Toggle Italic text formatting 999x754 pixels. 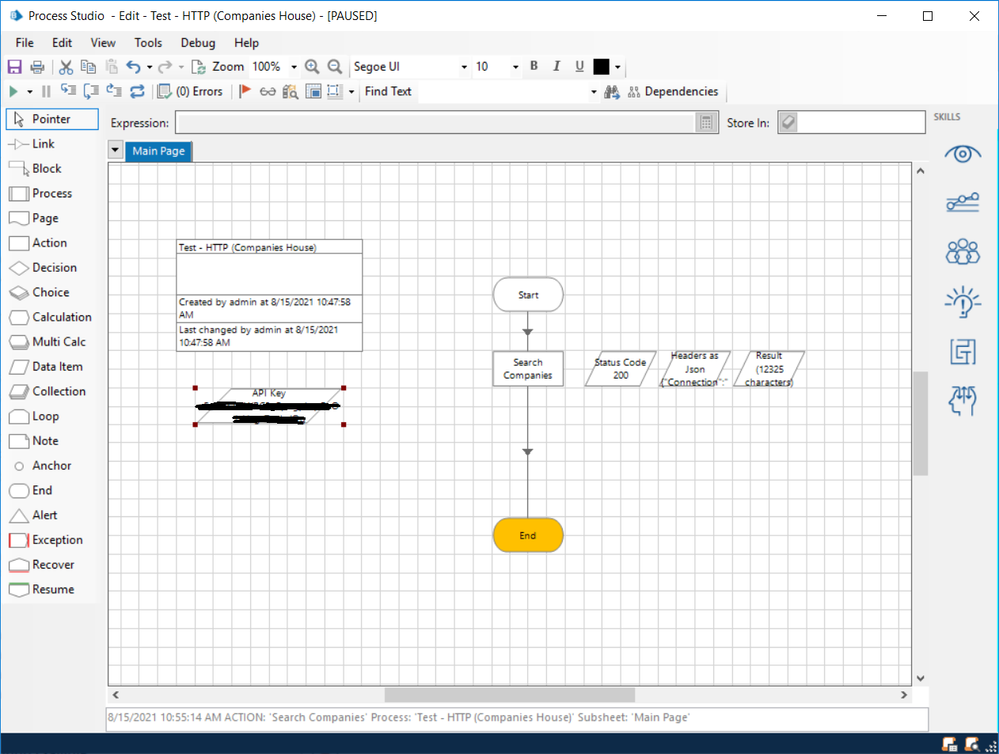(x=557, y=67)
